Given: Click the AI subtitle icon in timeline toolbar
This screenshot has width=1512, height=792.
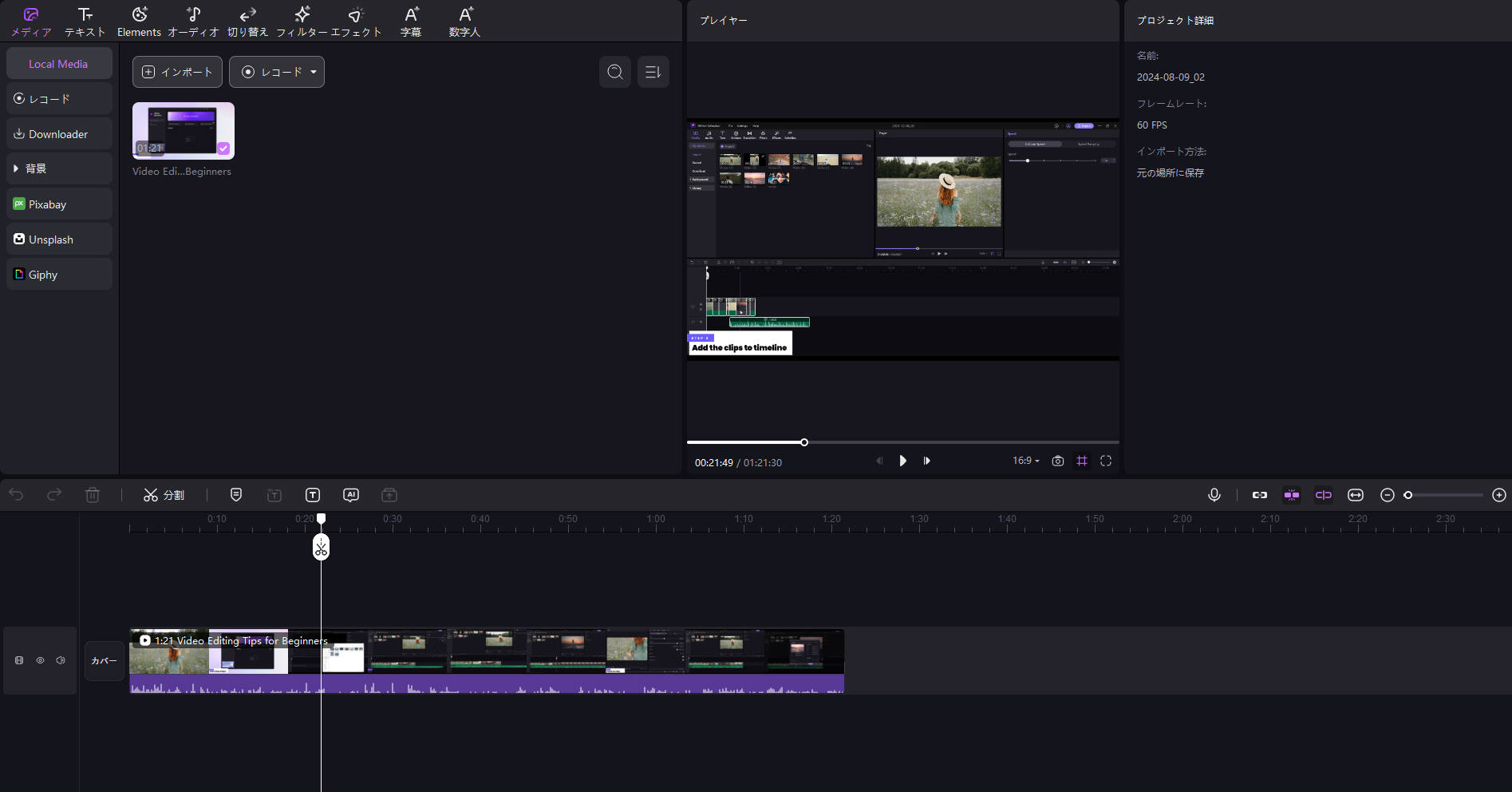Looking at the screenshot, I should (351, 495).
